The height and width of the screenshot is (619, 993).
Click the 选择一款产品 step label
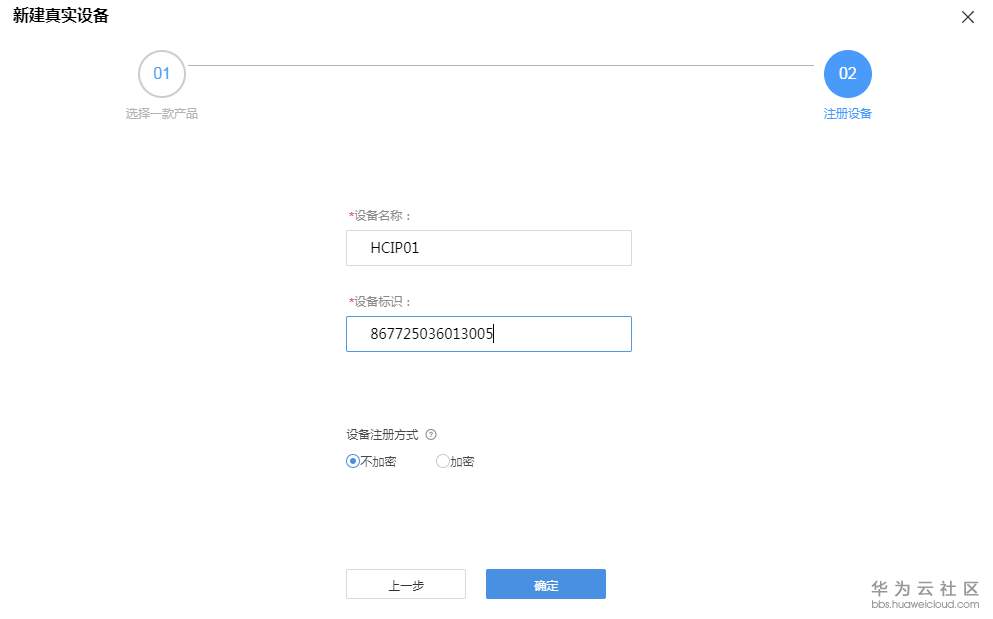tap(161, 113)
